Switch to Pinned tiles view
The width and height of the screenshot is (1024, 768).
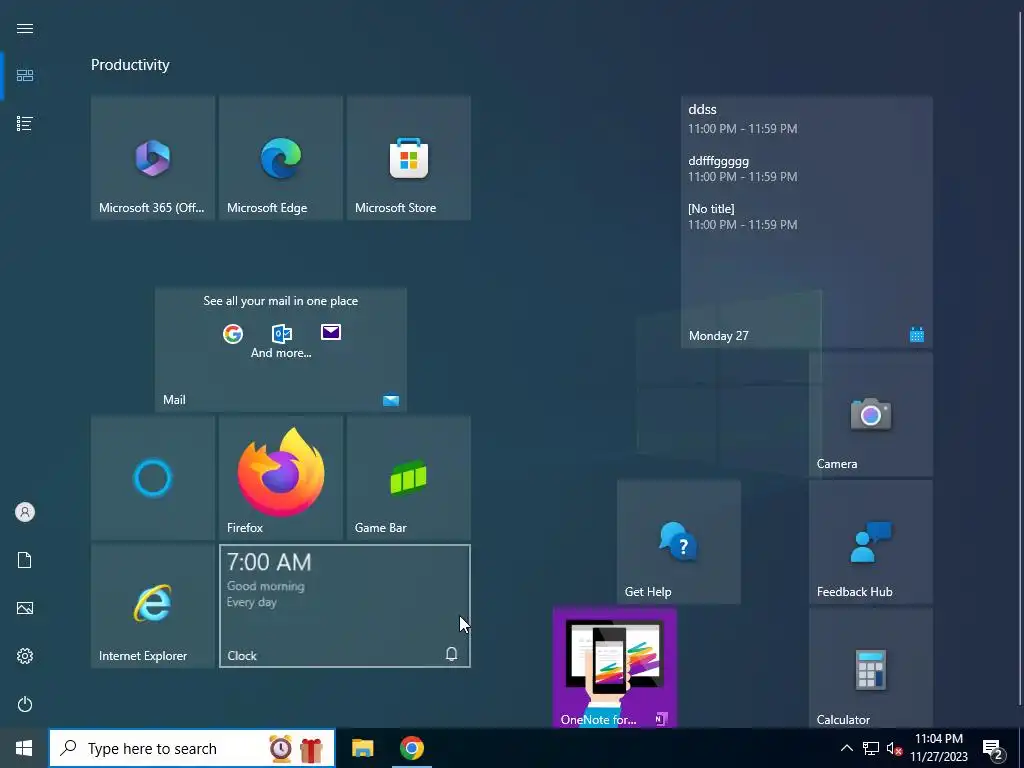25,76
